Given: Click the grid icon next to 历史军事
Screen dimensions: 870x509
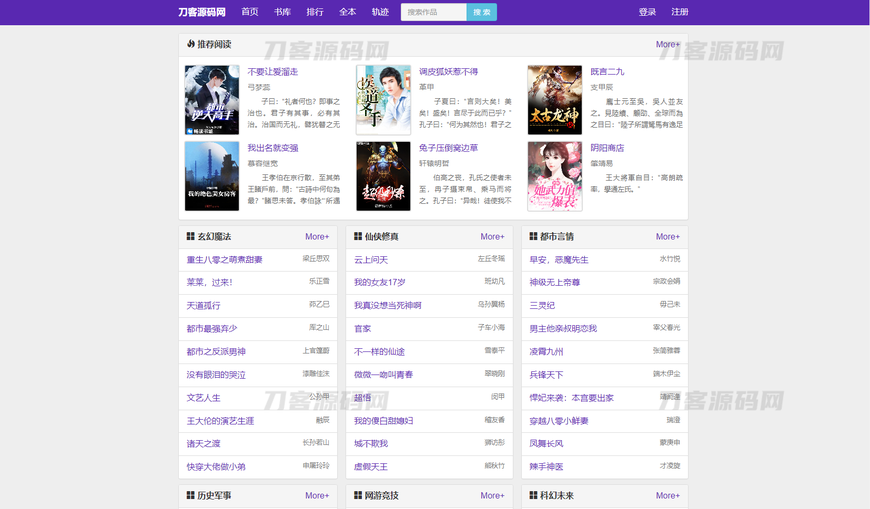Looking at the screenshot, I should click(x=190, y=495).
